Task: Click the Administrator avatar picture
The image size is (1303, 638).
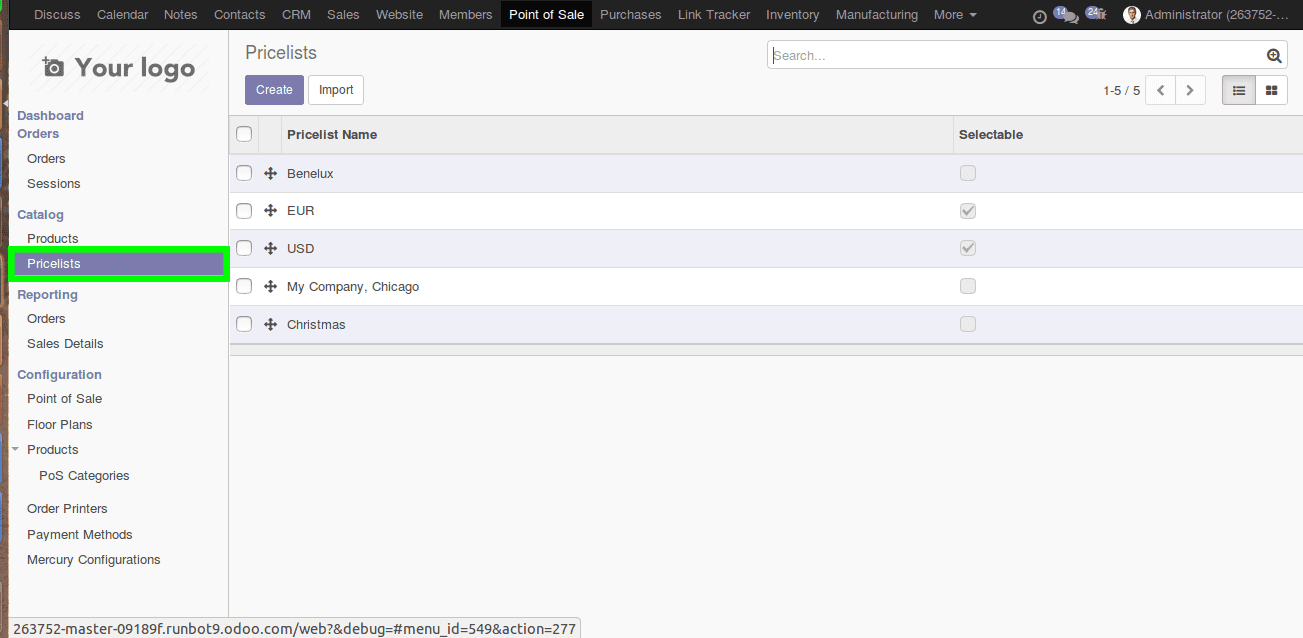Action: click(1132, 15)
